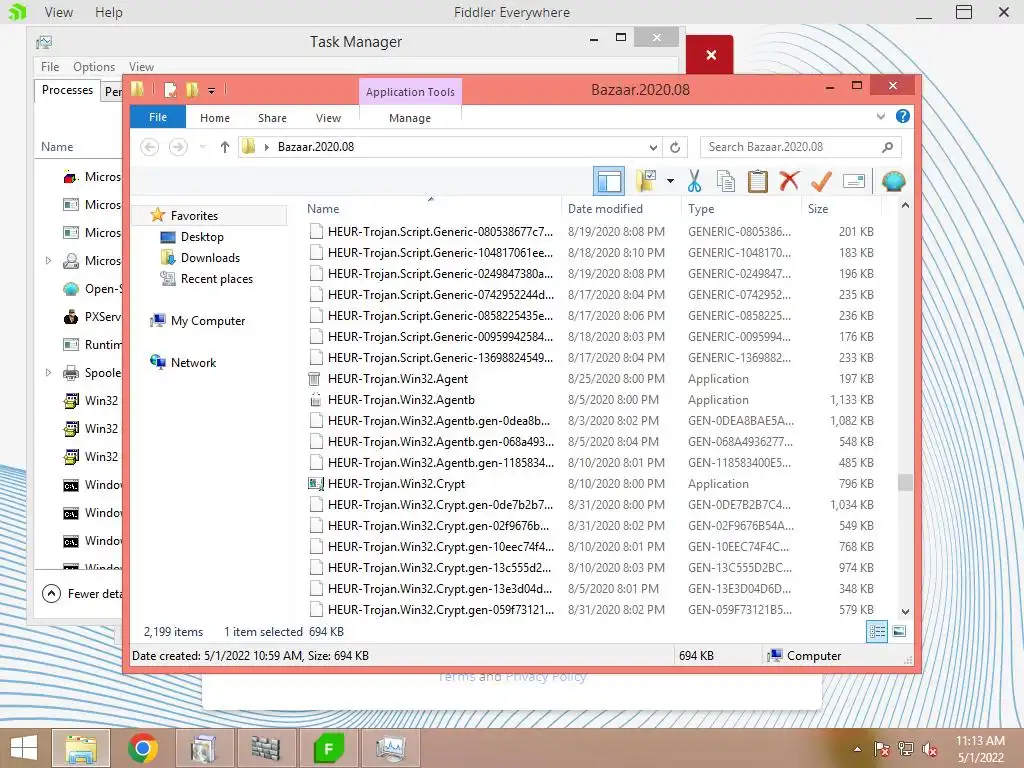Select My Computer in navigation pane
The height and width of the screenshot is (768, 1024).
point(208,321)
